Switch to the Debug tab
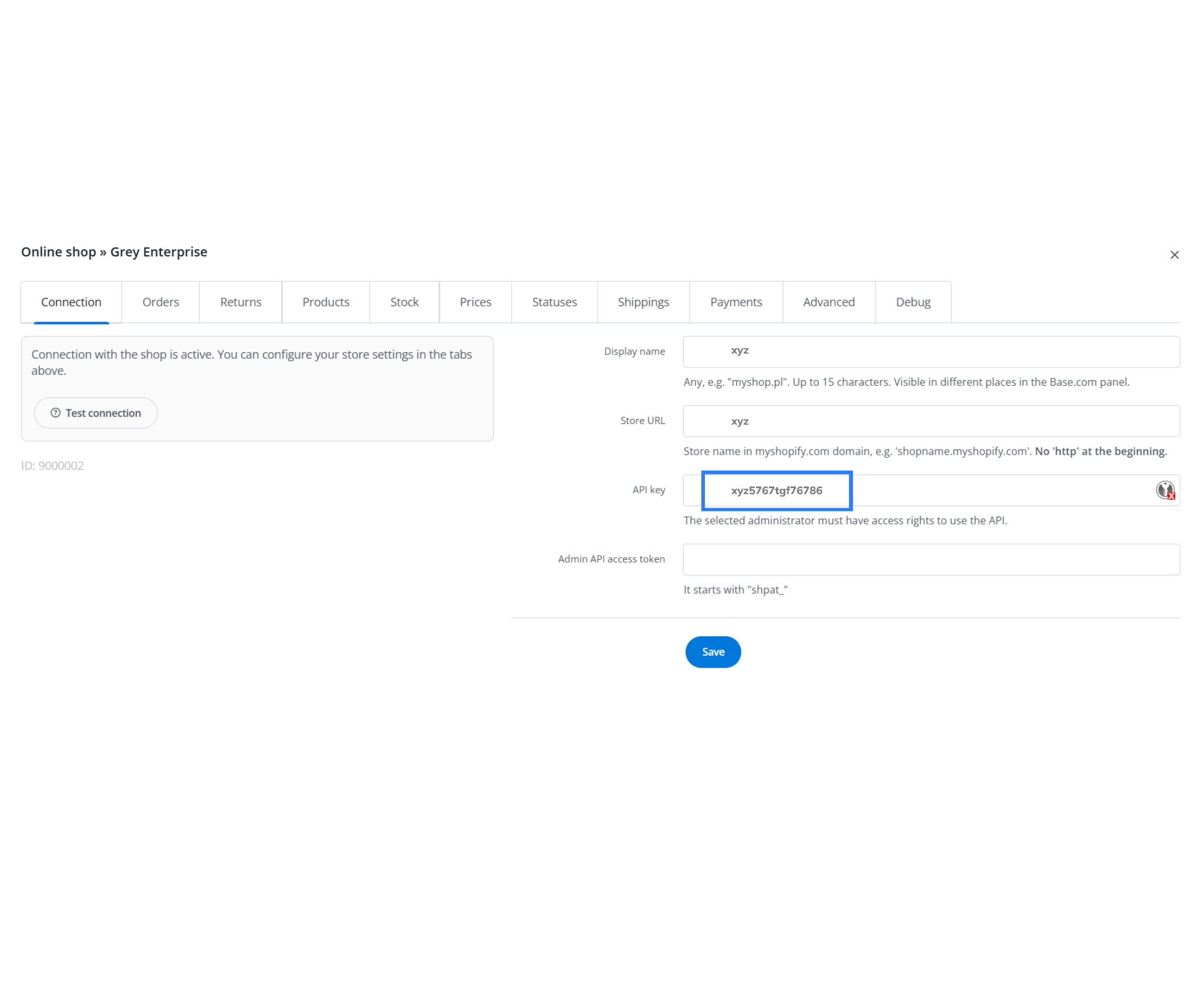 pyautogui.click(x=913, y=302)
